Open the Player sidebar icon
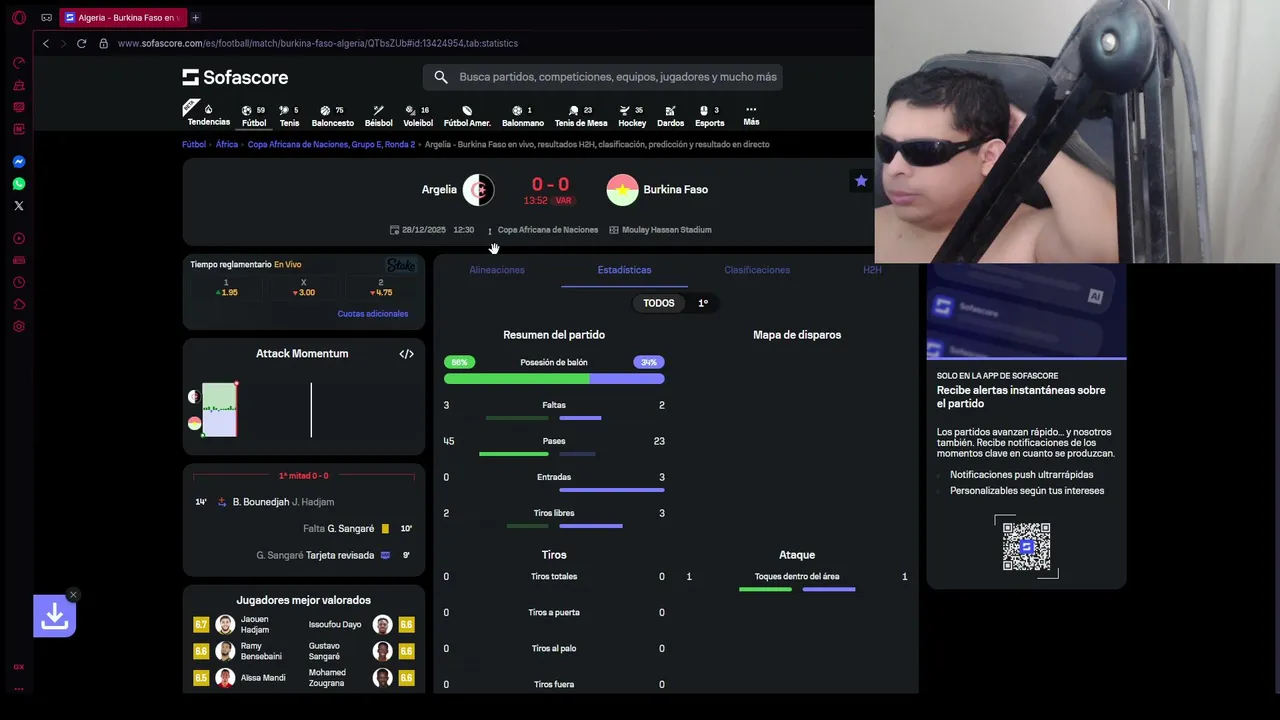1280x720 pixels. (x=18, y=238)
